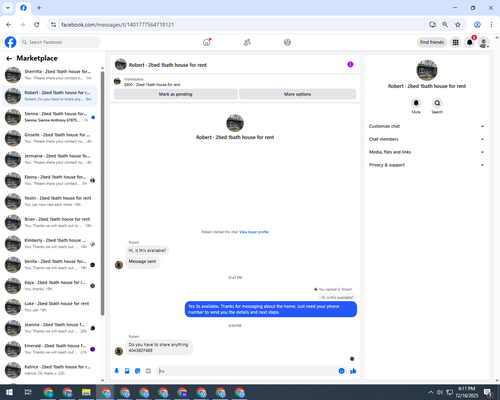Open the Jermaine conversation
This screenshot has width=500, height=400.
[50, 159]
